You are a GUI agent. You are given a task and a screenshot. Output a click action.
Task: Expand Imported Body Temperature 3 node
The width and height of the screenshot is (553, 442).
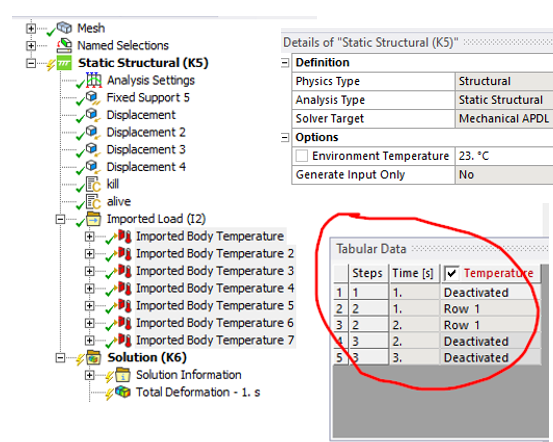tap(90, 271)
